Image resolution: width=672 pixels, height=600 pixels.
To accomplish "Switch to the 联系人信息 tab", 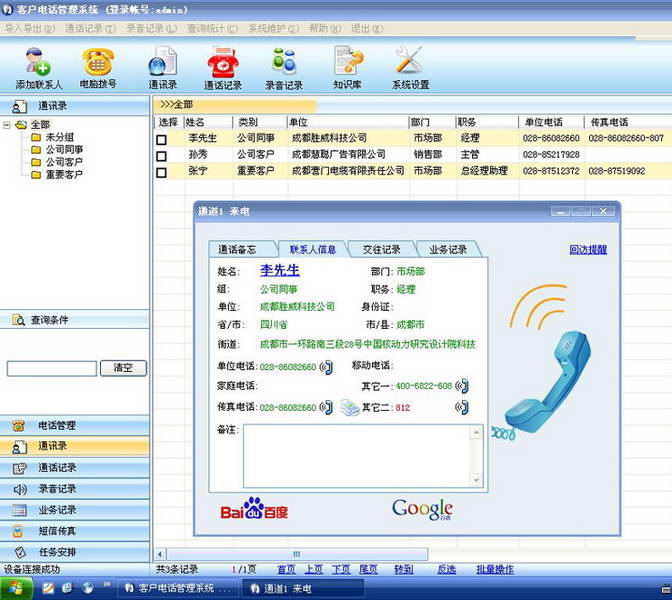I will [313, 249].
